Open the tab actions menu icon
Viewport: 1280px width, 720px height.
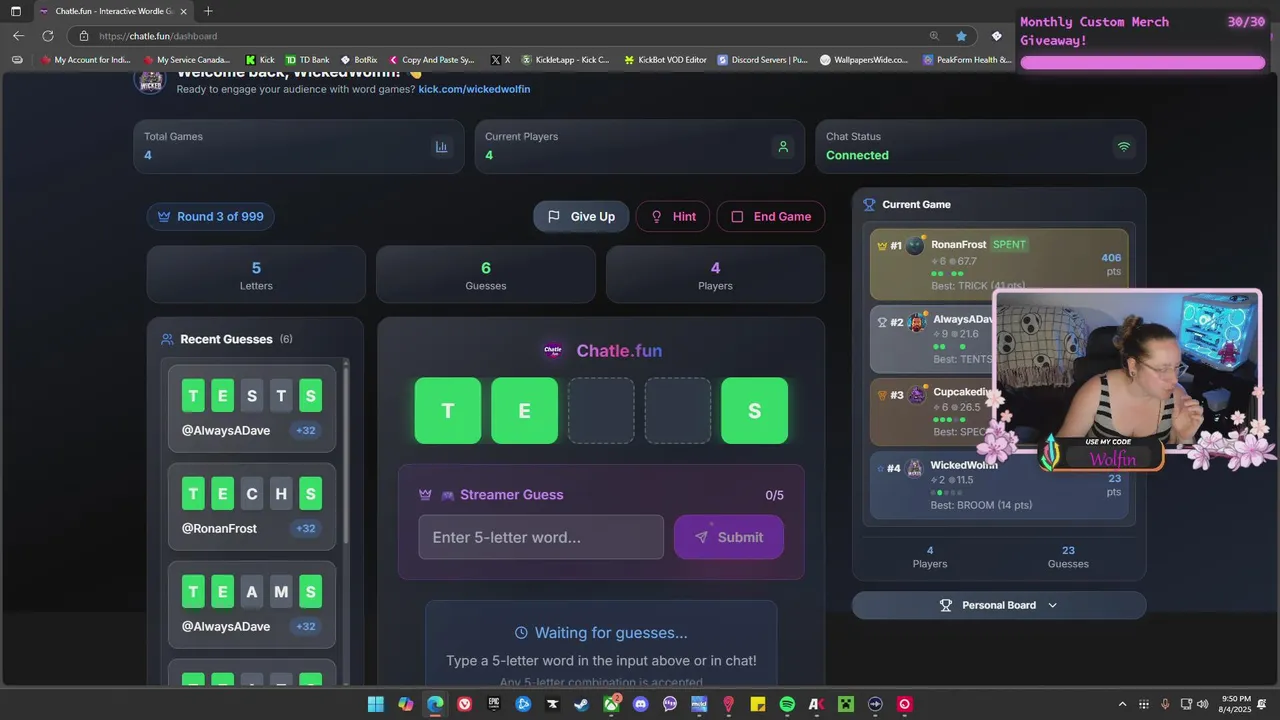click(15, 11)
